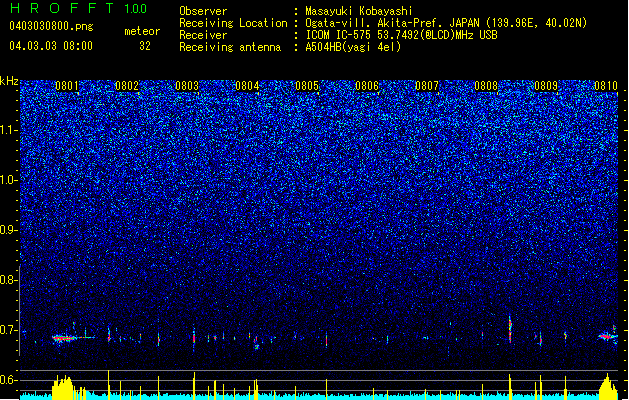
Task: Click the meteor count 32
Action: (145, 46)
